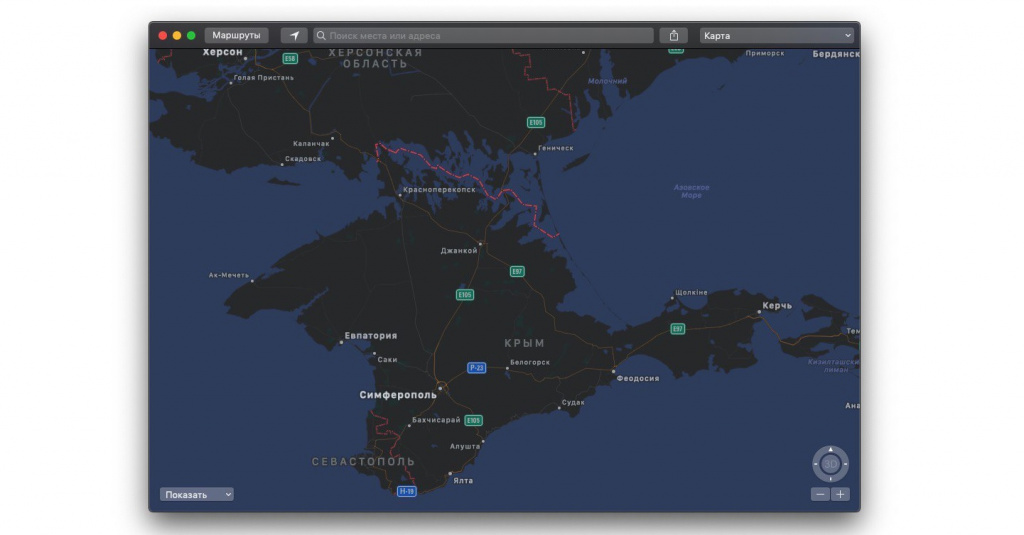Click the P-23 blue road badge
Screen dimensions: 1024x535
pos(477,368)
